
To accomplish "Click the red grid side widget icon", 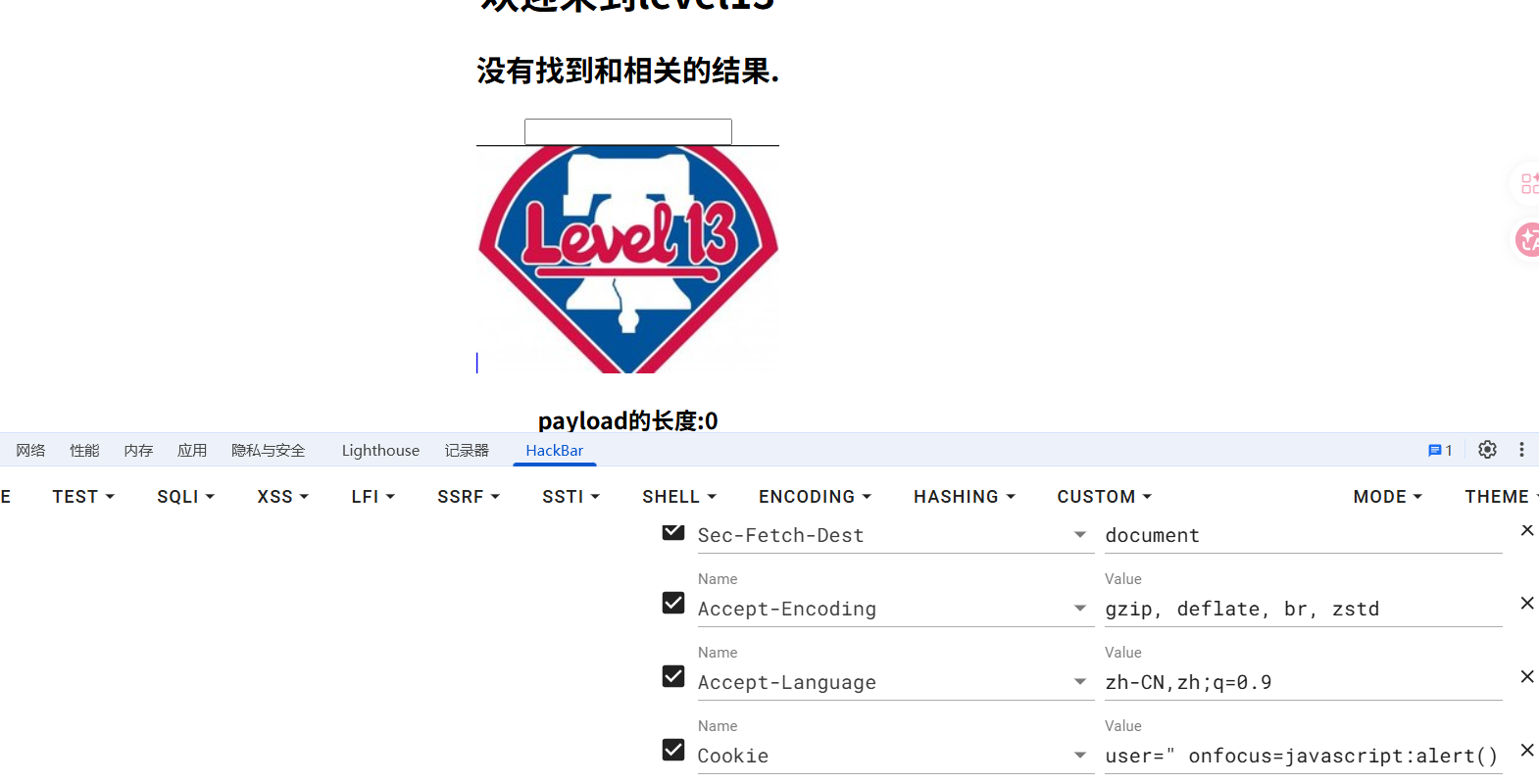I will click(x=1528, y=183).
